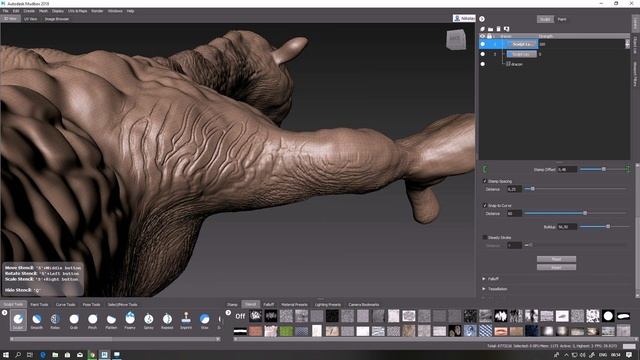Open the Mail app from the taskbar
Screen dimensions: 640x360
tap(80, 355)
